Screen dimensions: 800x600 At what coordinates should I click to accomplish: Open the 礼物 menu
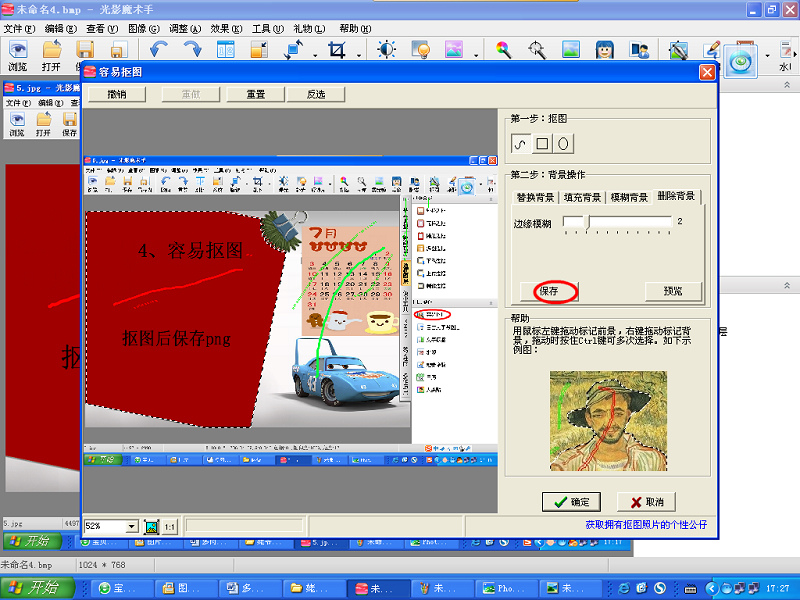point(309,29)
